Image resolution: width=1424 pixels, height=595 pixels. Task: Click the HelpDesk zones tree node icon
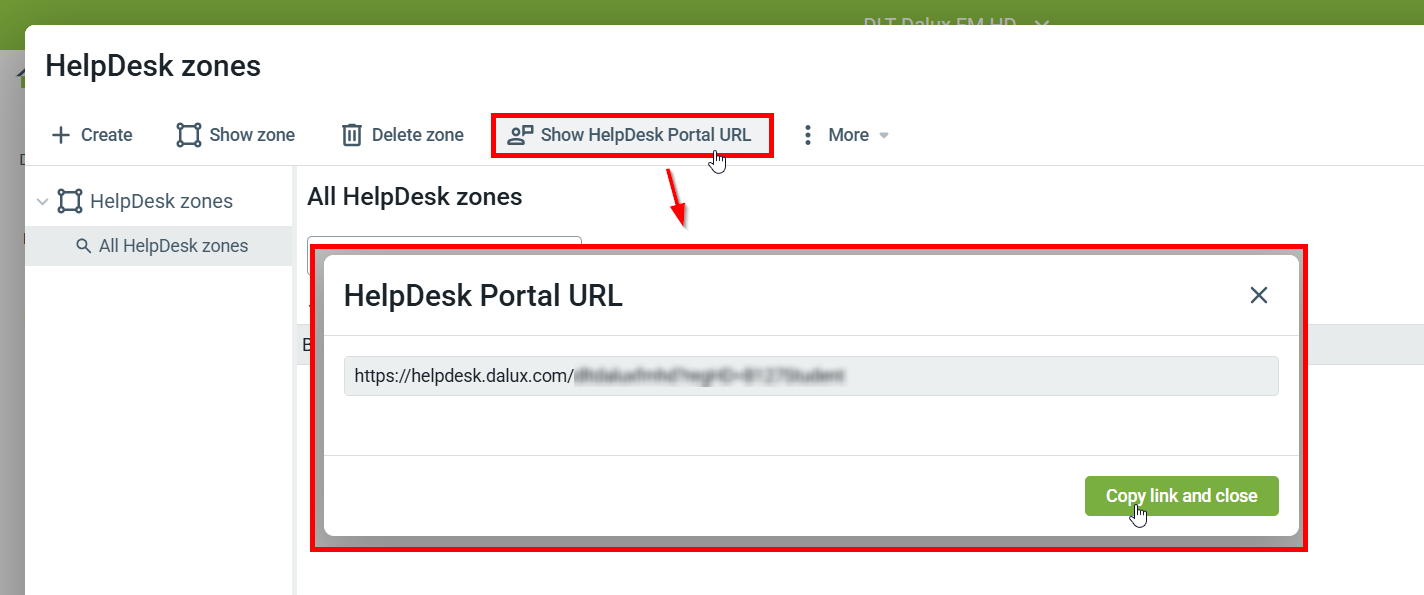pyautogui.click(x=70, y=201)
